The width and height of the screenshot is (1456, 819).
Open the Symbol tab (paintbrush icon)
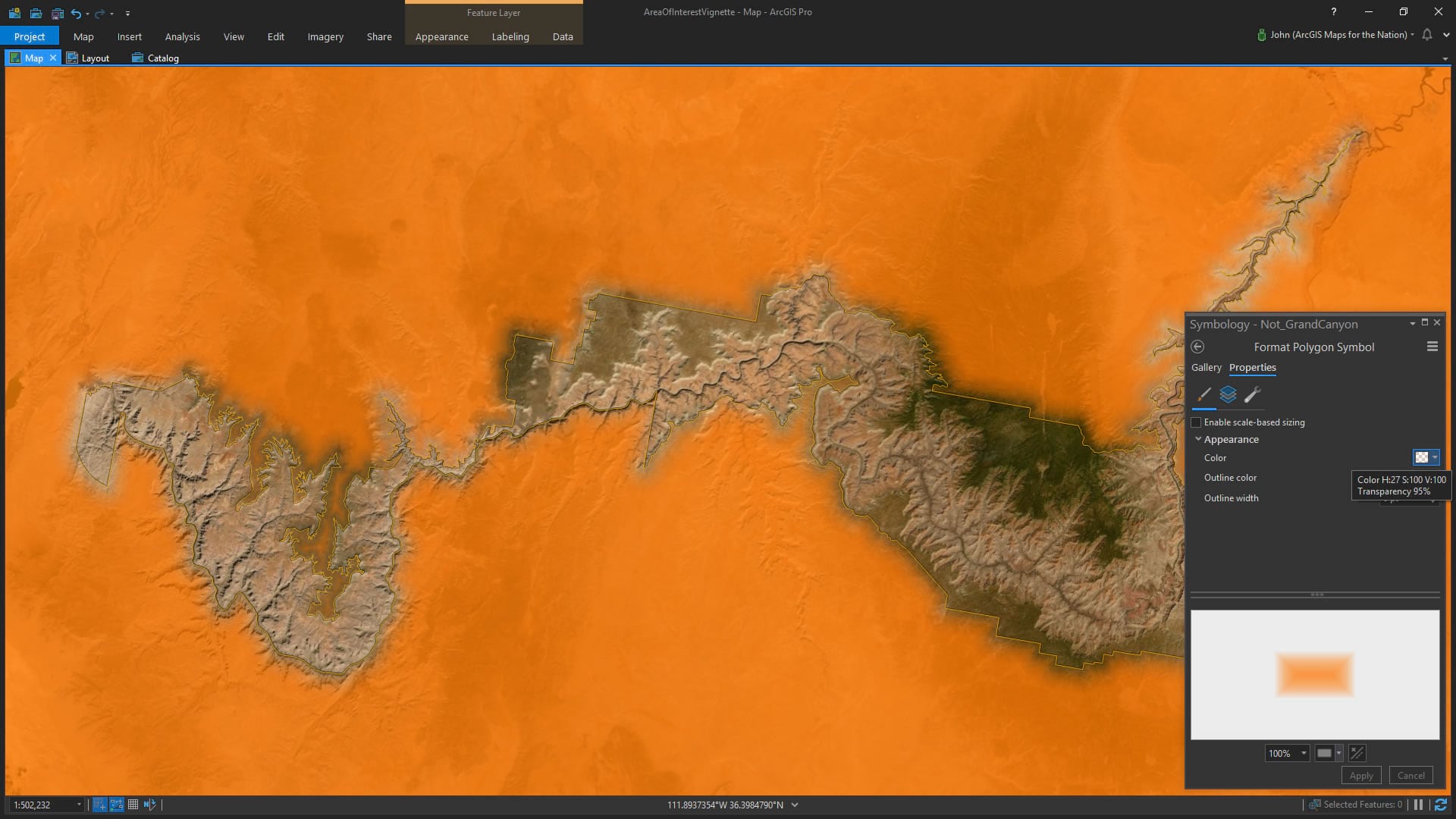pos(1203,394)
